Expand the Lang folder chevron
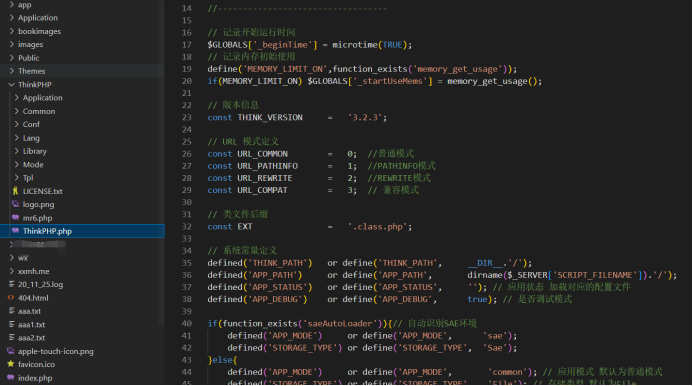The height and width of the screenshot is (386, 693). [x=17, y=138]
